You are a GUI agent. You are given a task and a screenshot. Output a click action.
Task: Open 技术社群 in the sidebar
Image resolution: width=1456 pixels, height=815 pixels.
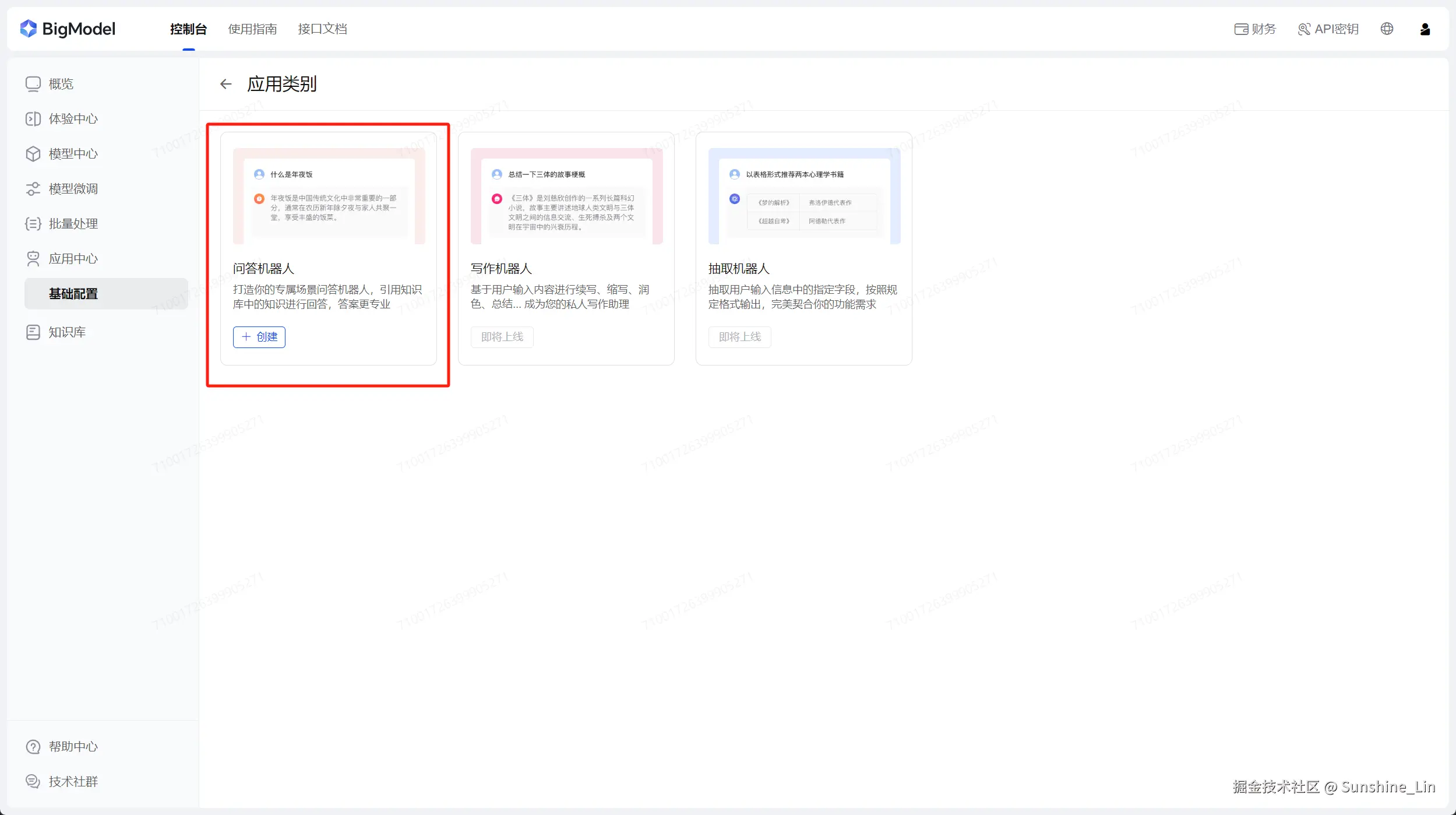(73, 782)
